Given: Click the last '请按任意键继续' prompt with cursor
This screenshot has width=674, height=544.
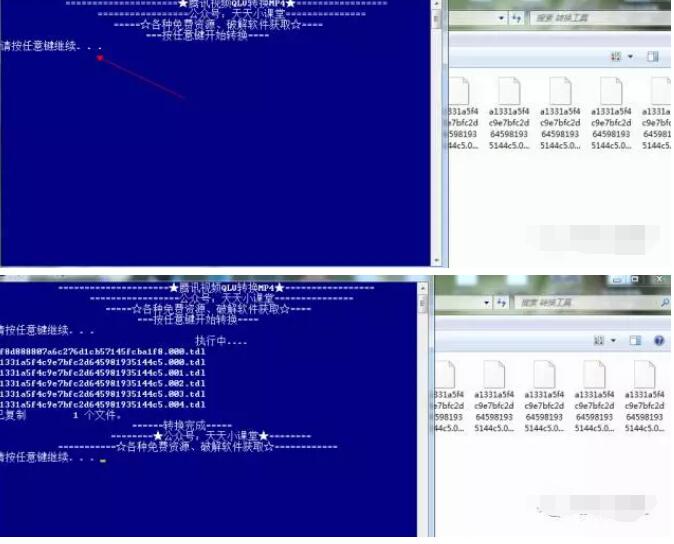Looking at the screenshot, I should [x=53, y=457].
